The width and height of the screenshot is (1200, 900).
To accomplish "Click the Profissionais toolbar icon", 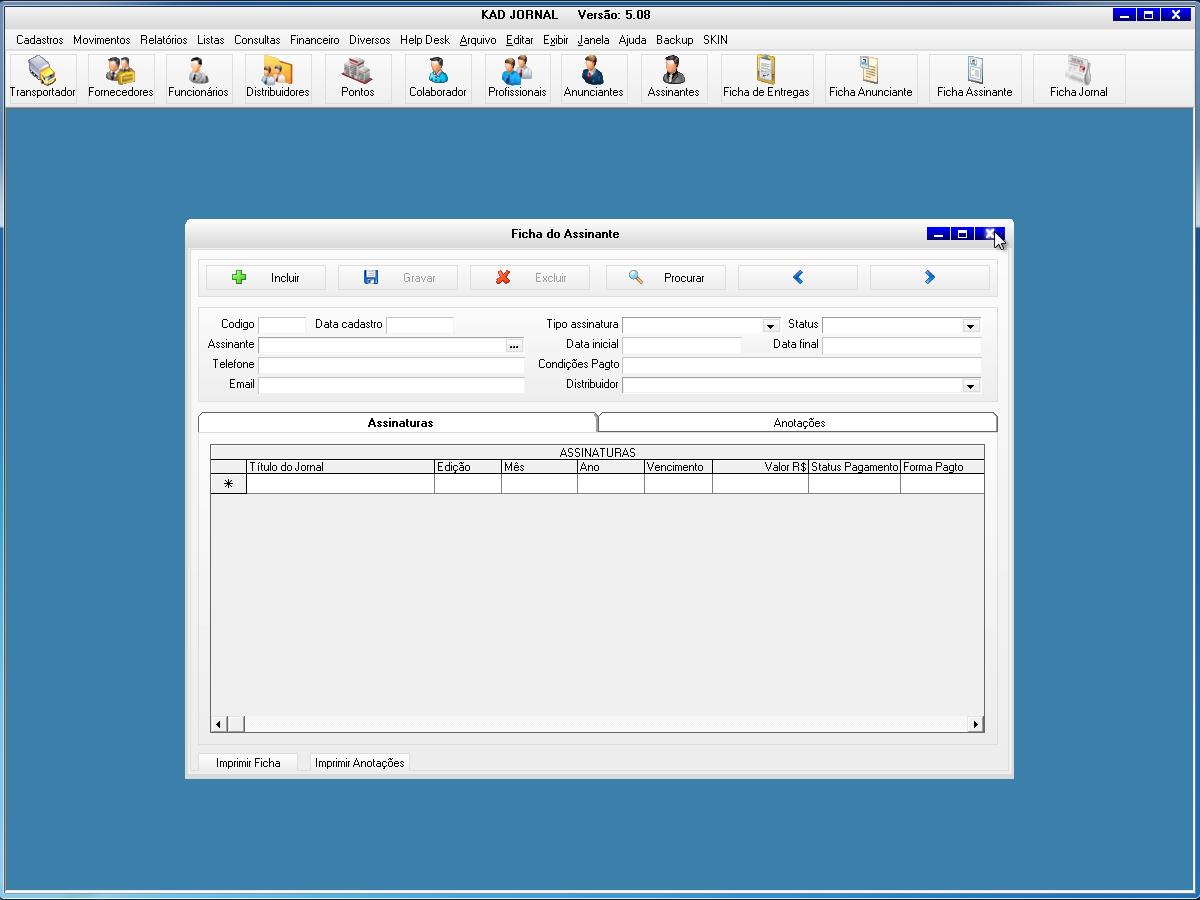I will [x=517, y=78].
